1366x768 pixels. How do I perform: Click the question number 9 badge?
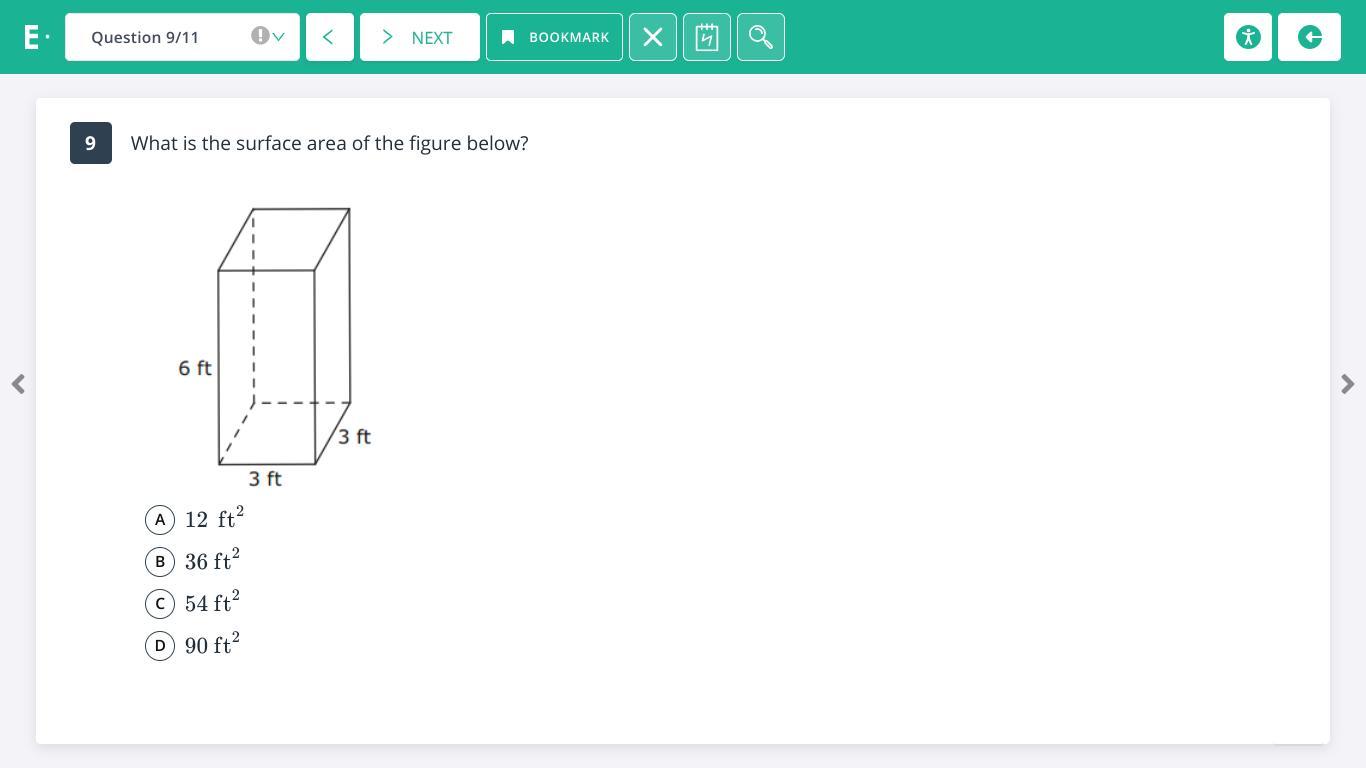tap(91, 143)
